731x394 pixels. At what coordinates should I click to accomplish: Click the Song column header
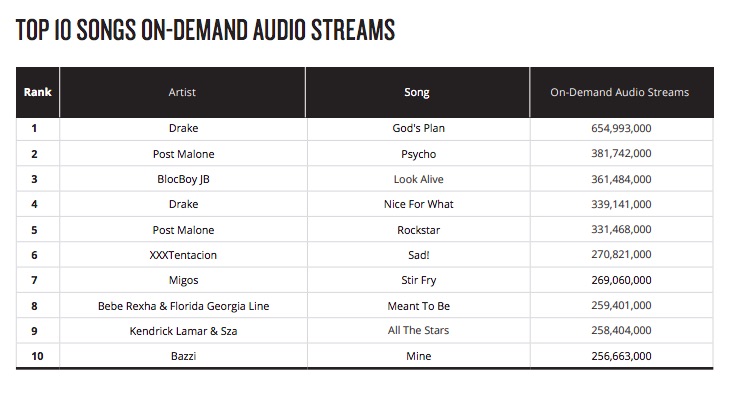tap(417, 92)
